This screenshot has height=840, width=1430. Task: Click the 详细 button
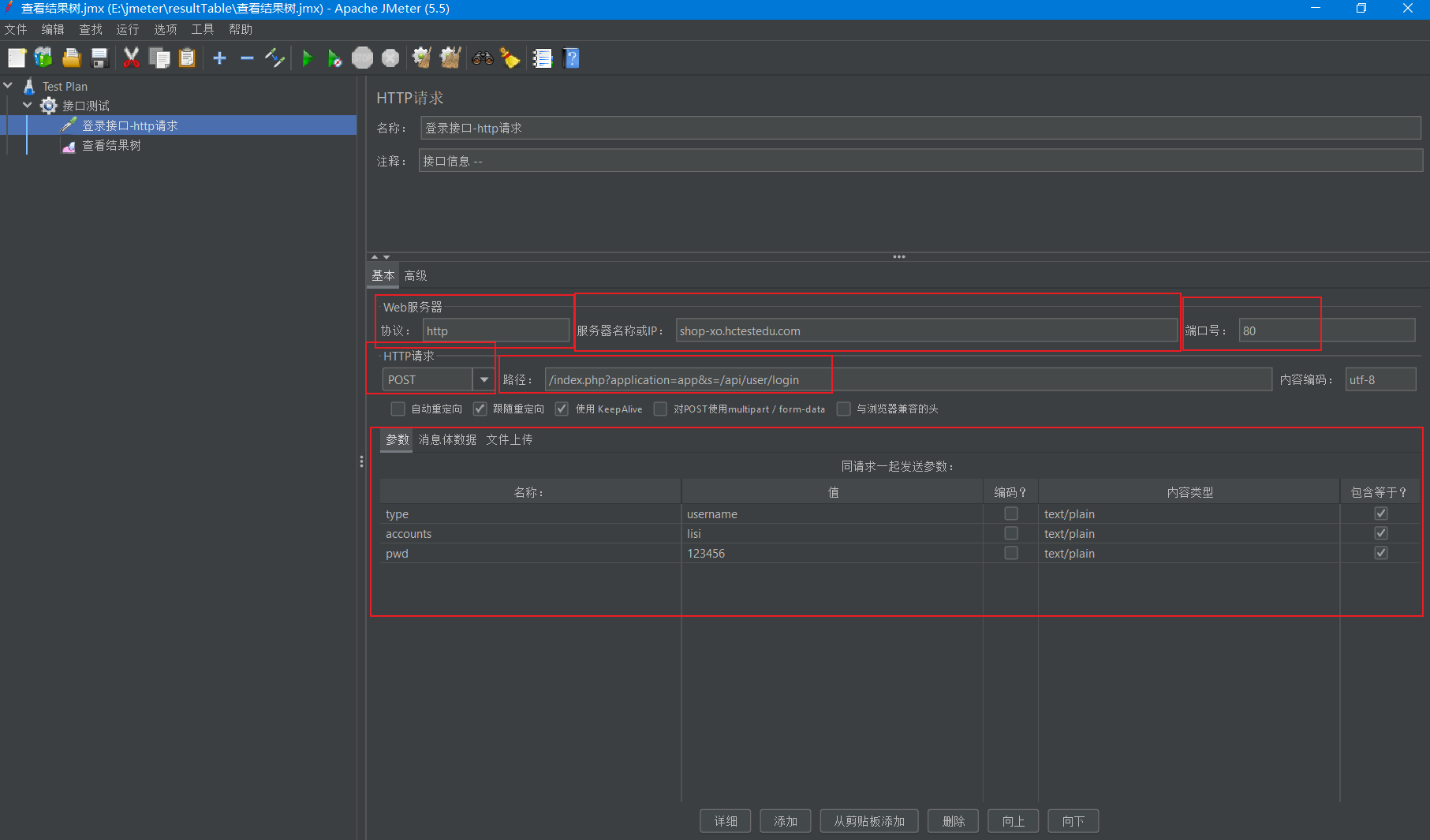click(x=726, y=821)
